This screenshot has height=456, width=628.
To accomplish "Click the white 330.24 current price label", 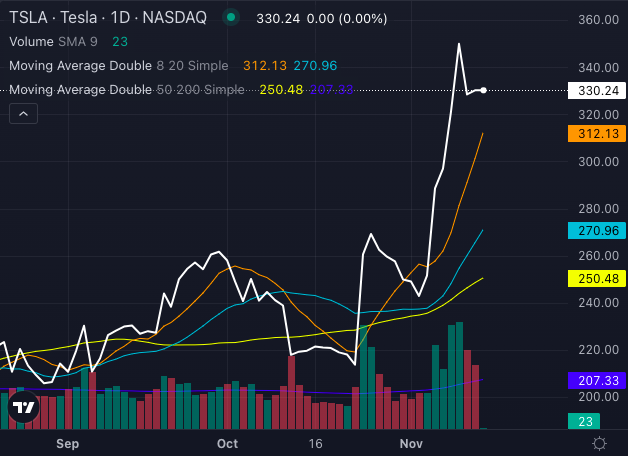I will (x=595, y=91).
